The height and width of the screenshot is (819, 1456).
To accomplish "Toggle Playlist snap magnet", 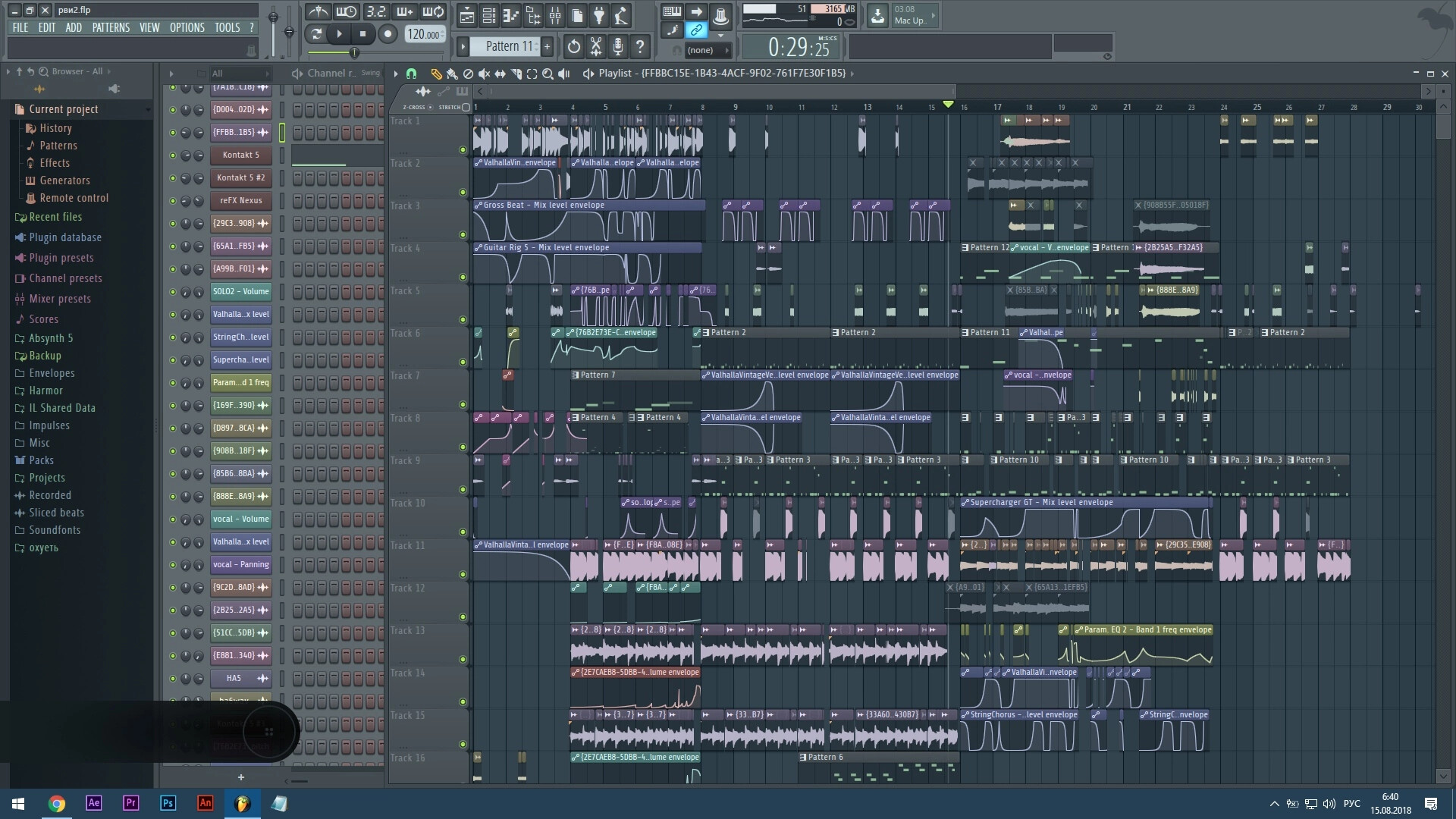I will pyautogui.click(x=411, y=74).
